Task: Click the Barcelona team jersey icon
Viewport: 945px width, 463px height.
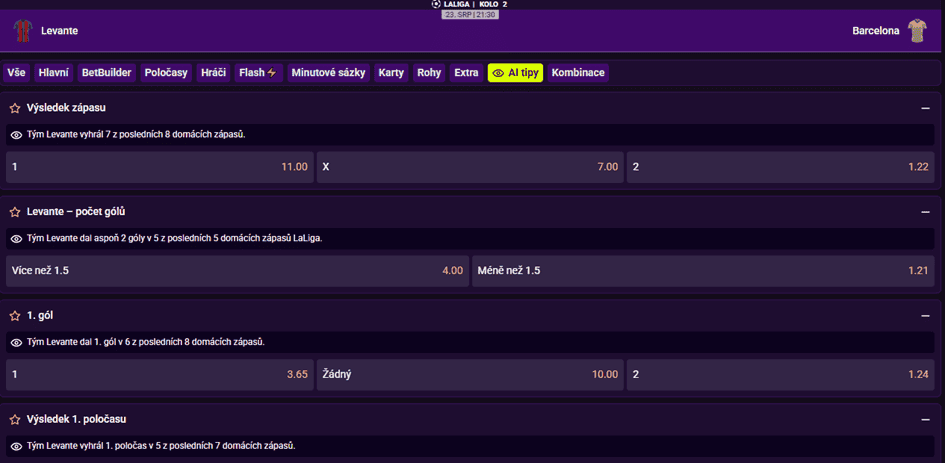Action: (x=917, y=30)
